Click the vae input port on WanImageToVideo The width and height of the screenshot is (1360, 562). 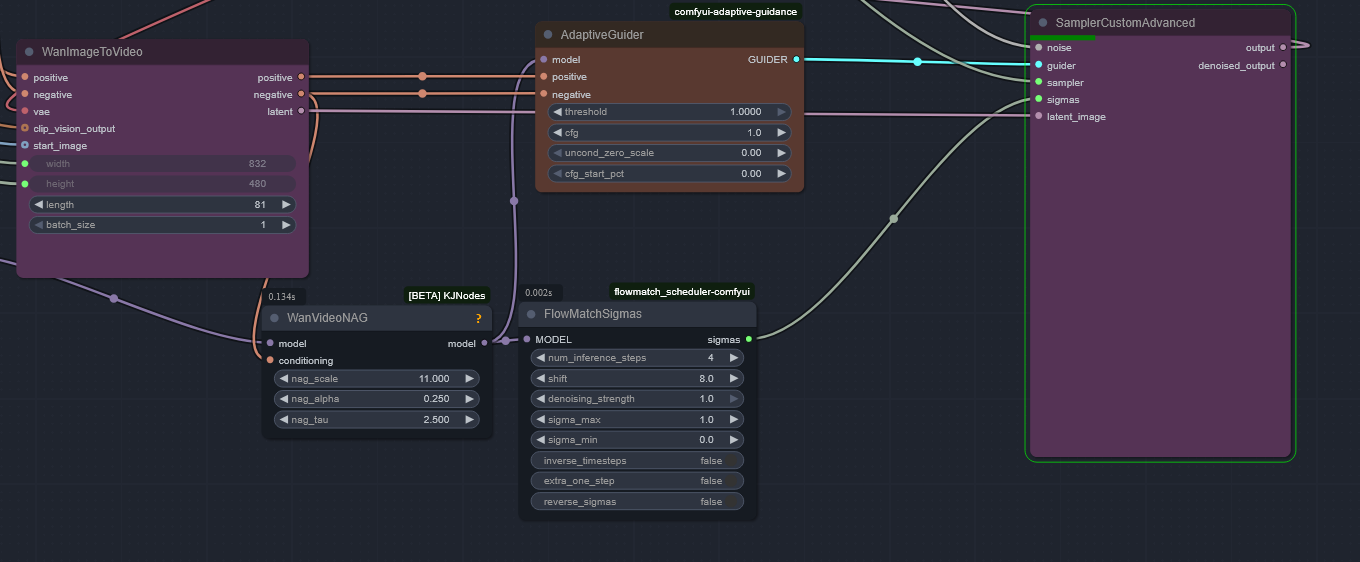pyautogui.click(x=25, y=111)
